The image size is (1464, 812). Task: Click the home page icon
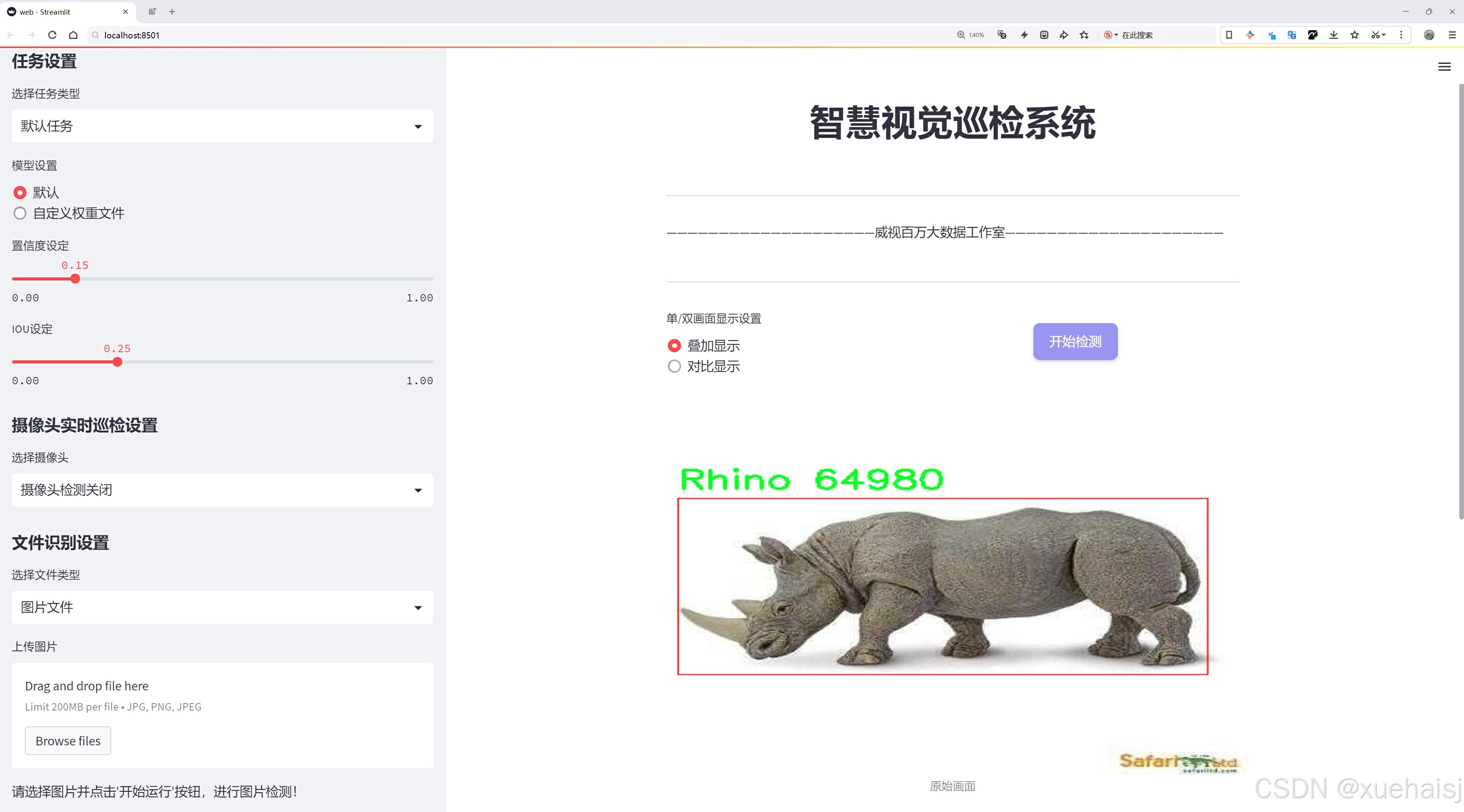click(73, 34)
